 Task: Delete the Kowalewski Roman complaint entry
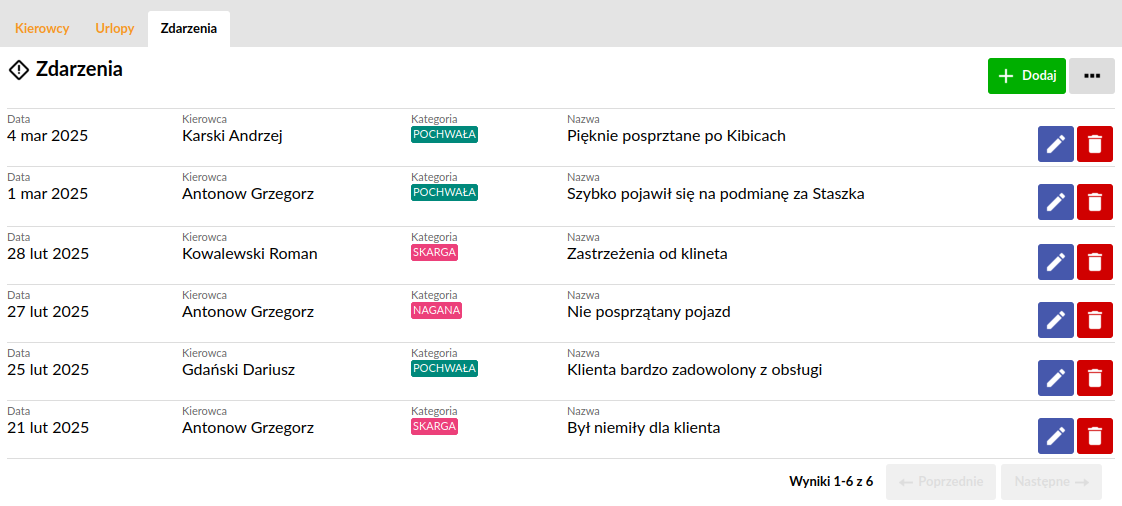coord(1095,262)
